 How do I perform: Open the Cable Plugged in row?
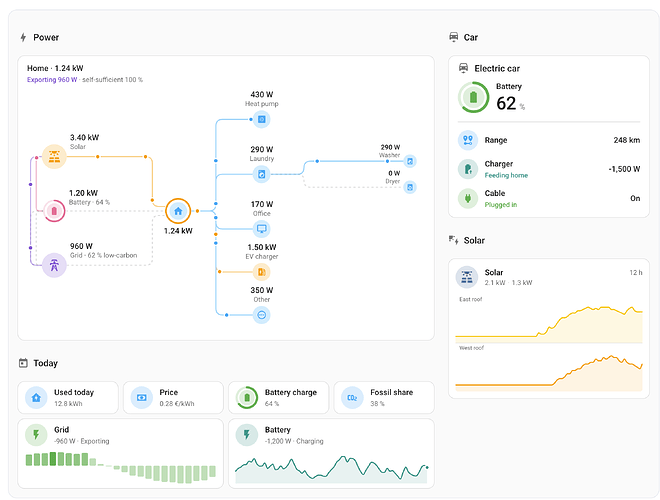point(549,199)
